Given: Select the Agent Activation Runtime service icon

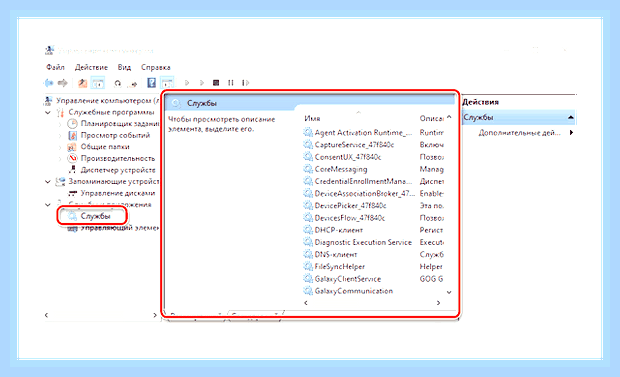Looking at the screenshot, I should pos(308,133).
